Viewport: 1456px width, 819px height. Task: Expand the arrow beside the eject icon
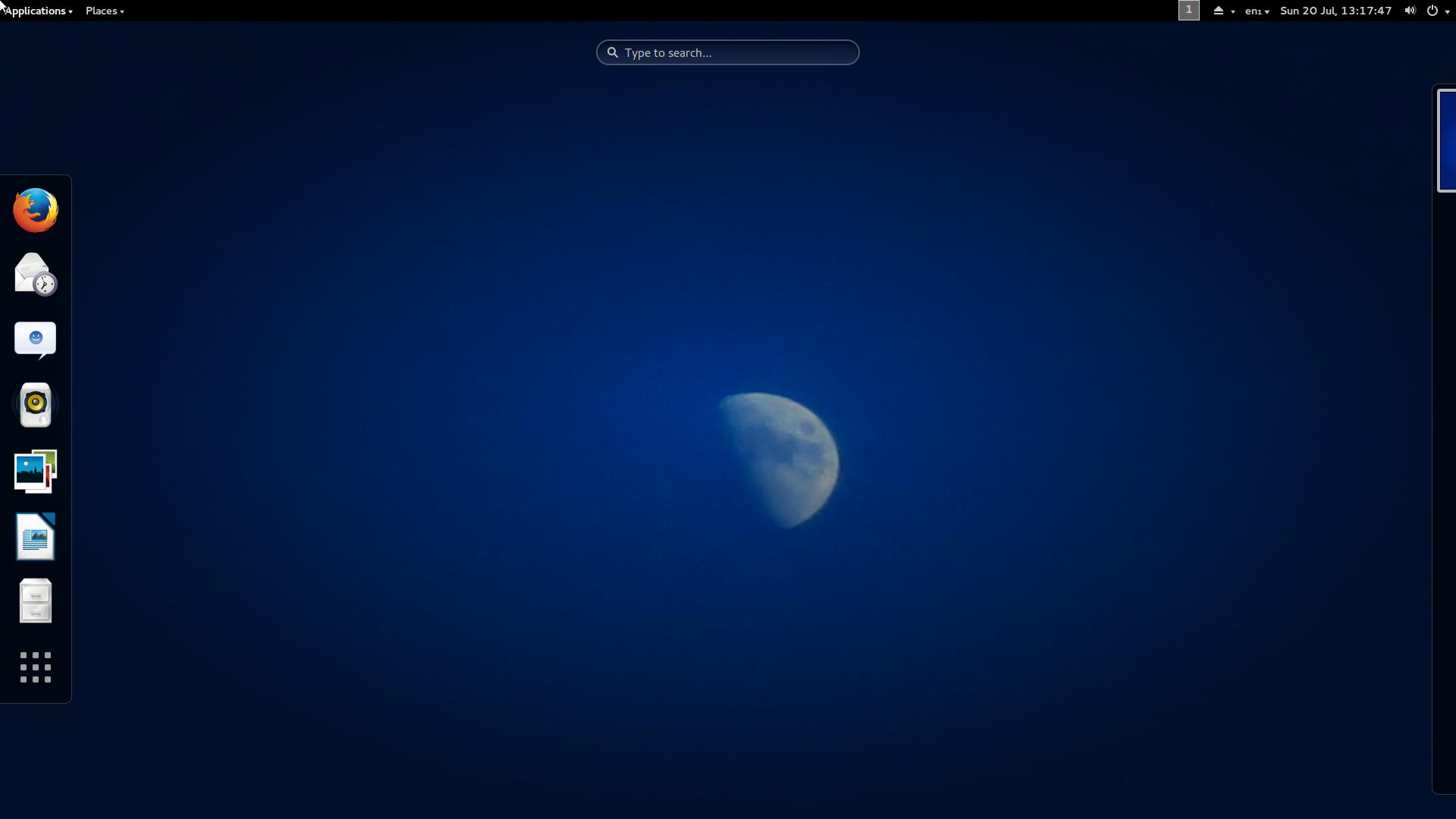[1233, 11]
